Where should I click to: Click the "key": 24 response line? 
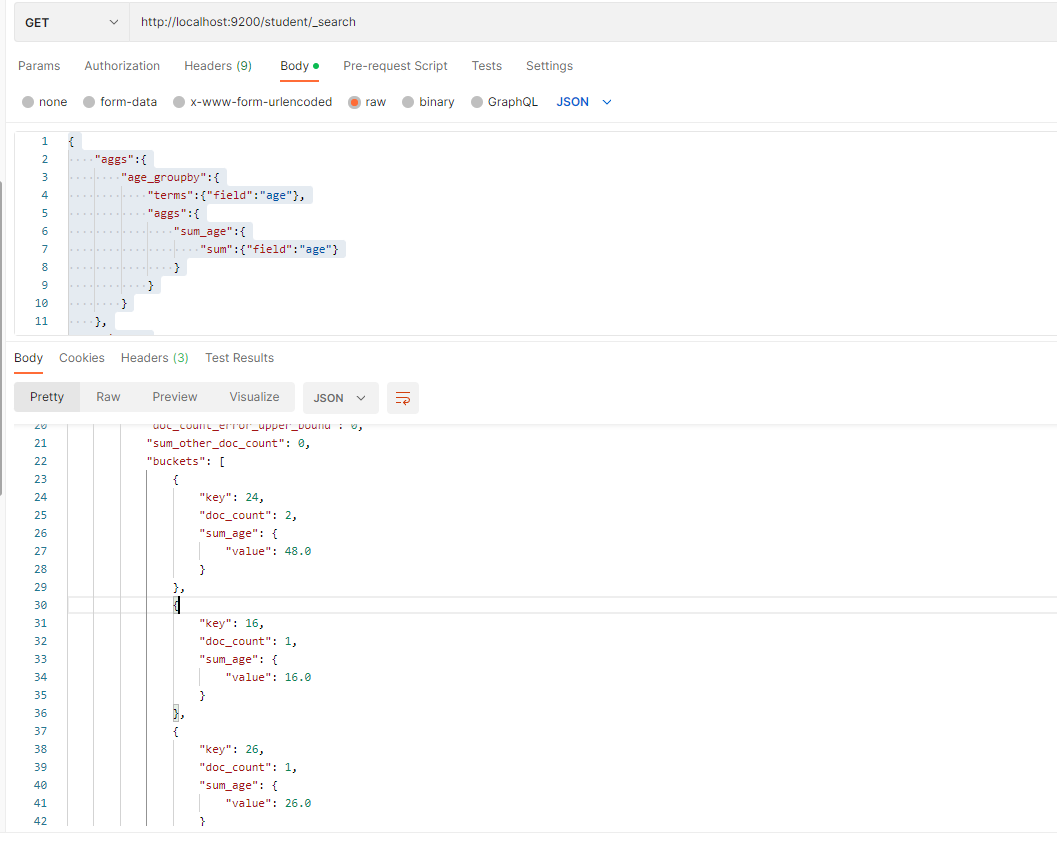point(231,497)
